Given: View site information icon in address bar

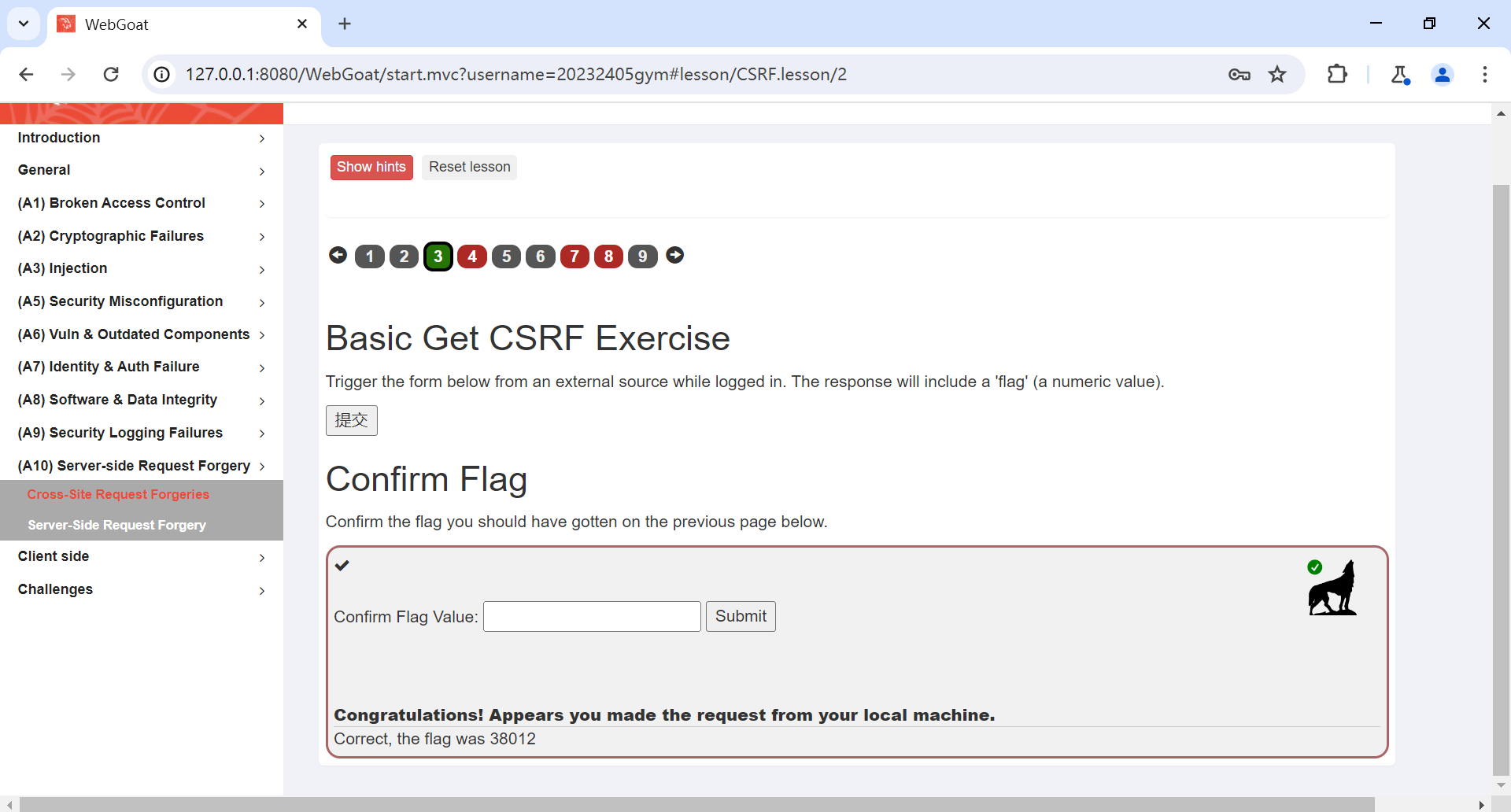Looking at the screenshot, I should click(162, 74).
